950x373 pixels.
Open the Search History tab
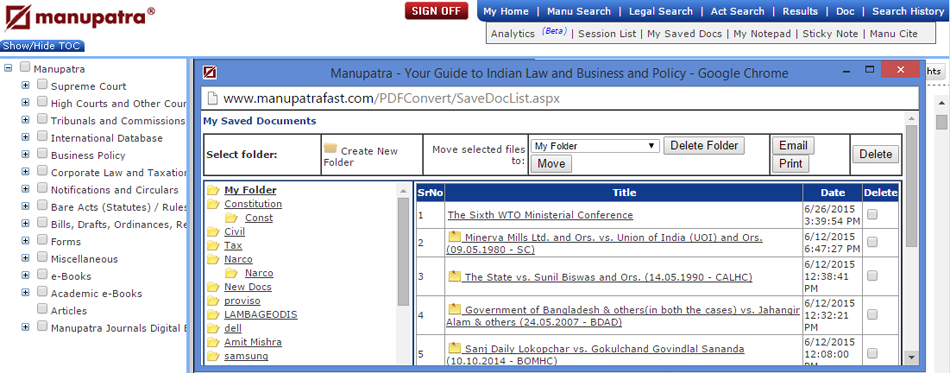point(908,11)
